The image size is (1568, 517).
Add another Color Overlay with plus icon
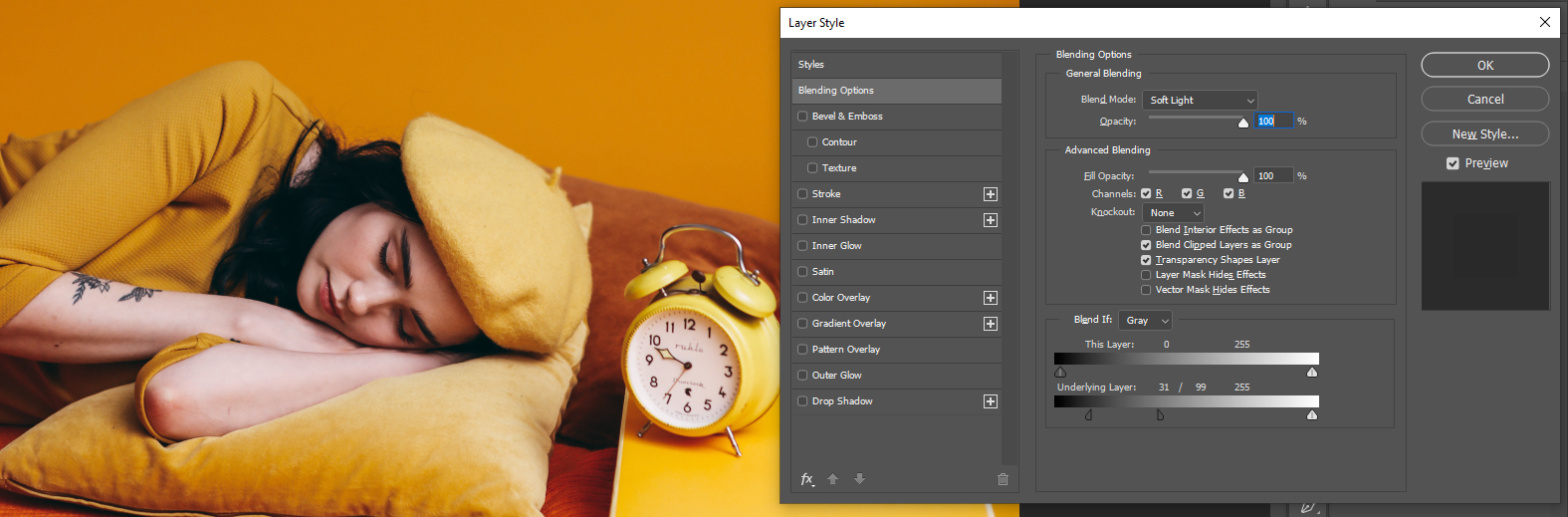[x=991, y=298]
